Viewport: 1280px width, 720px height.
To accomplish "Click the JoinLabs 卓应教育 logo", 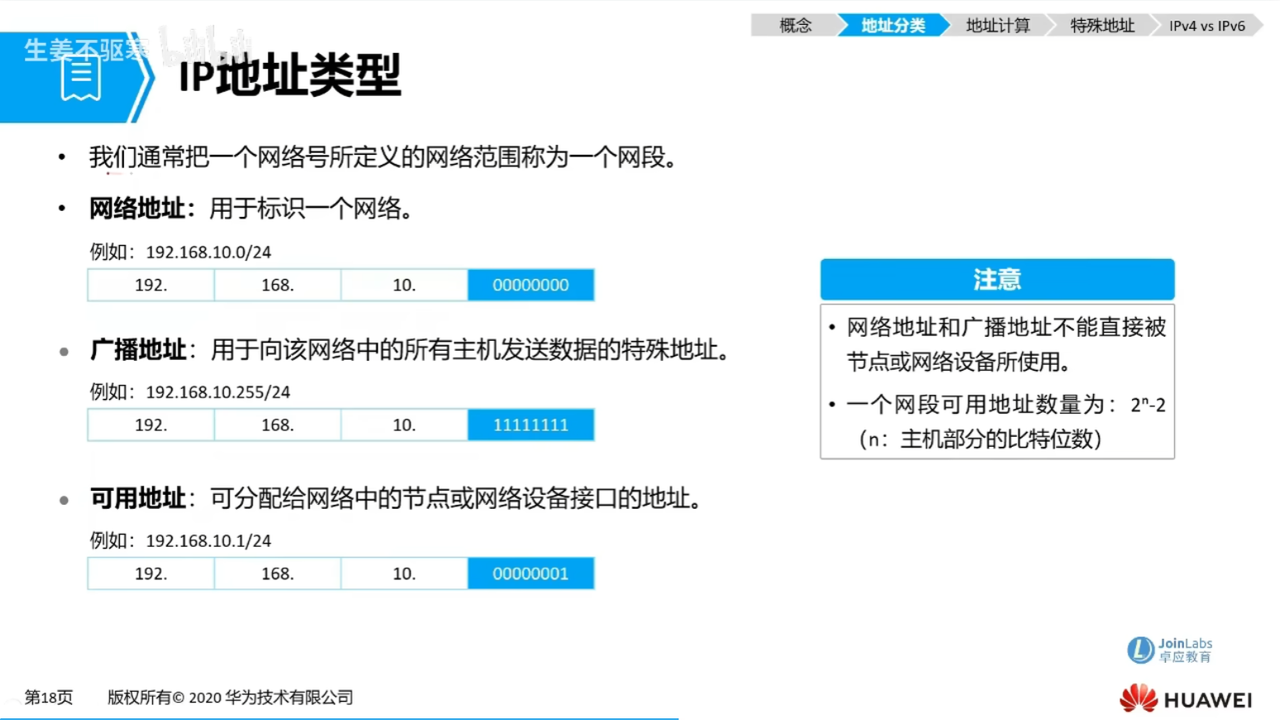I will (x=1169, y=650).
